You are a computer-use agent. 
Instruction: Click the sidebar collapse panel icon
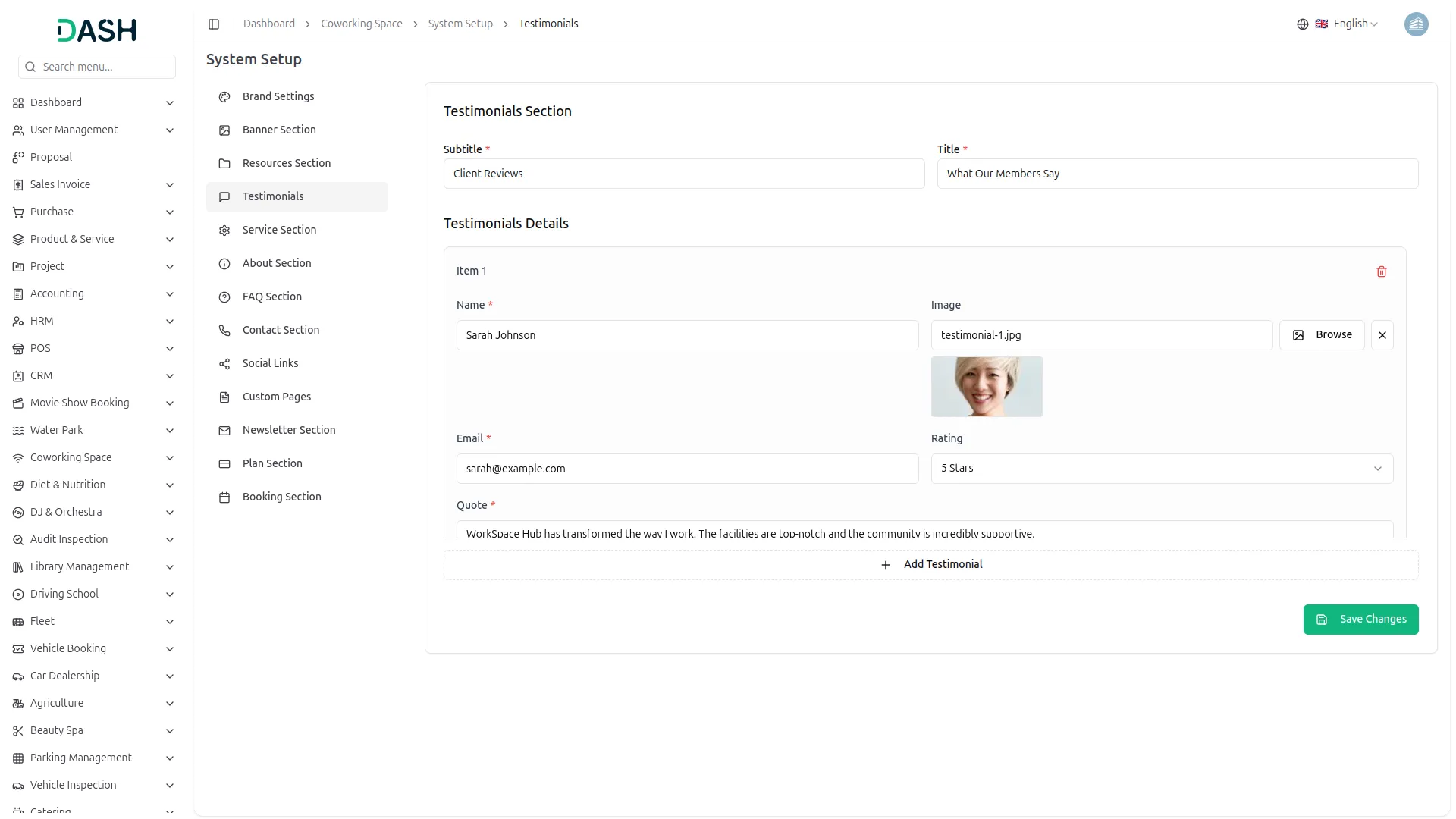[214, 24]
